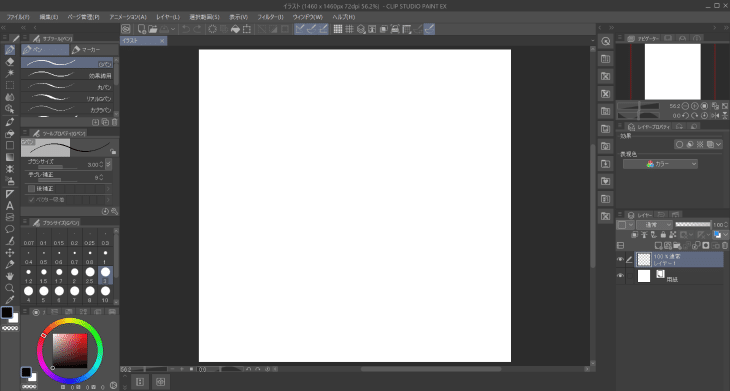
Task: Open the 編集(E) menu
Action: coord(49,17)
